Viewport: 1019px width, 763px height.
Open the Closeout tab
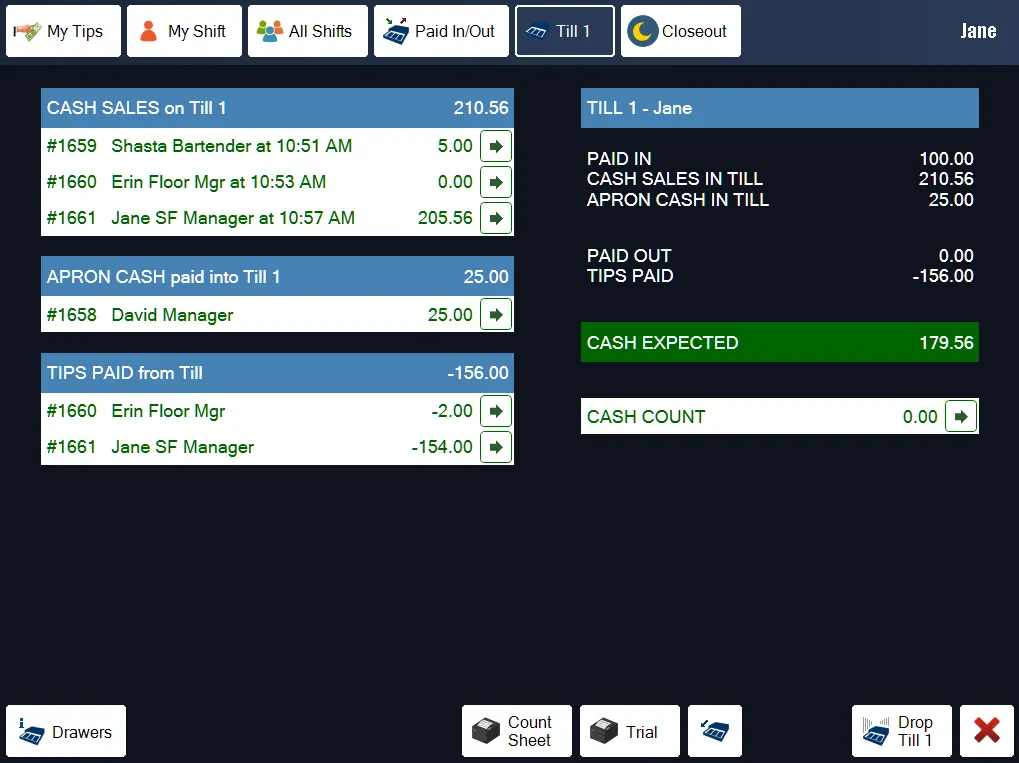click(x=680, y=31)
